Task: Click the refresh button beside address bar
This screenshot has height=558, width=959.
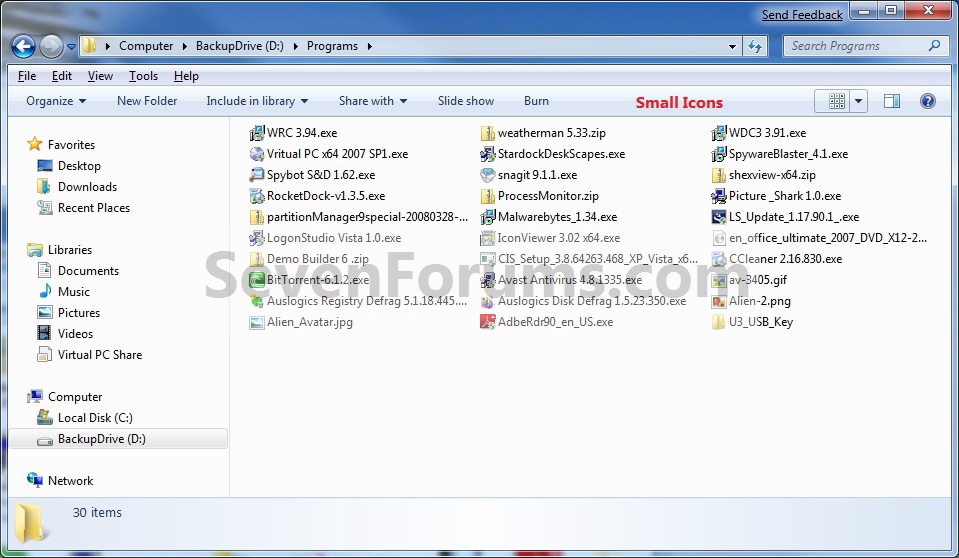Action: coord(755,46)
